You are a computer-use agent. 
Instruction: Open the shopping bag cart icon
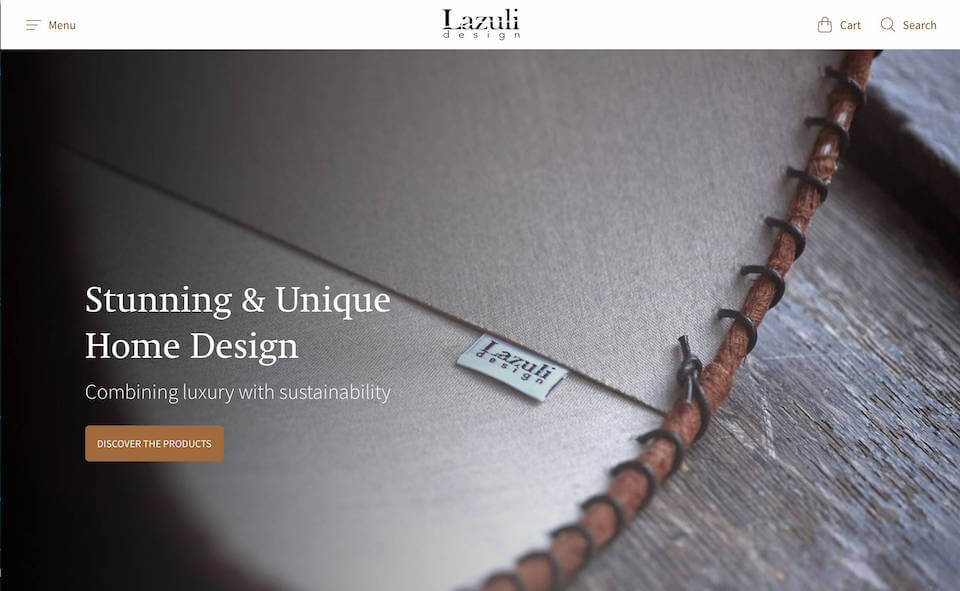[x=825, y=25]
